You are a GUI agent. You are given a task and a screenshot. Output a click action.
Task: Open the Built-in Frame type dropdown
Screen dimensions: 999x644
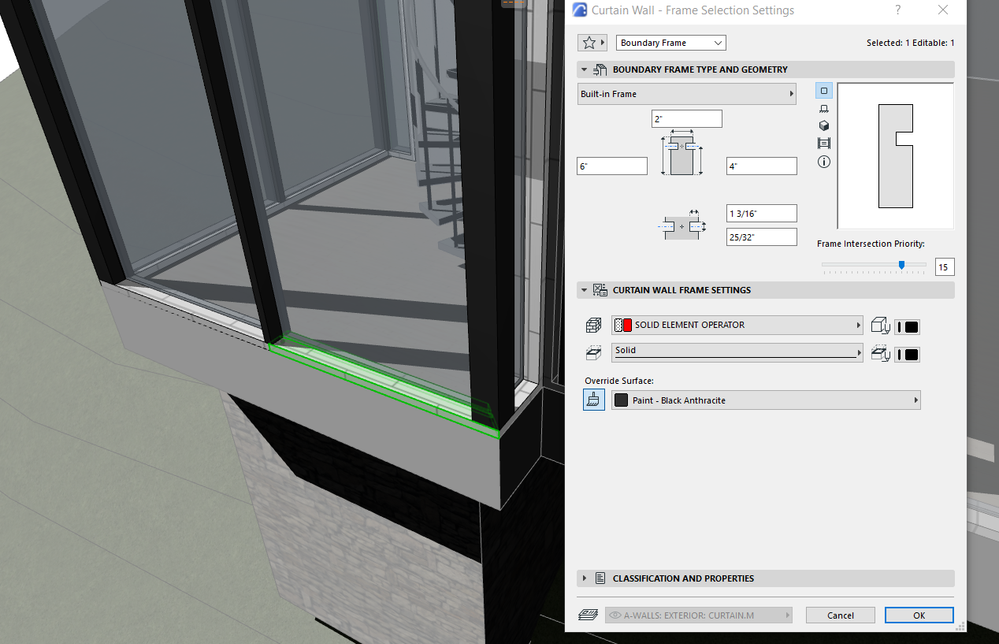[685, 93]
